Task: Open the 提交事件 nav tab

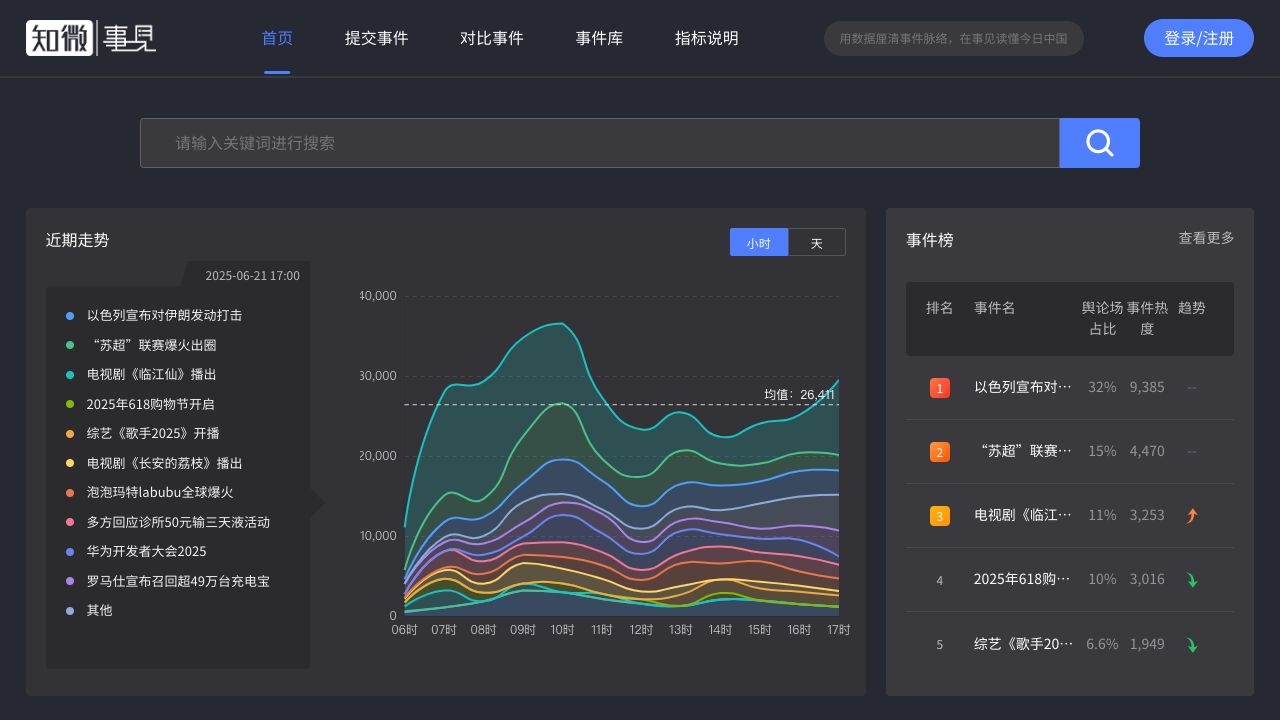Action: [376, 38]
